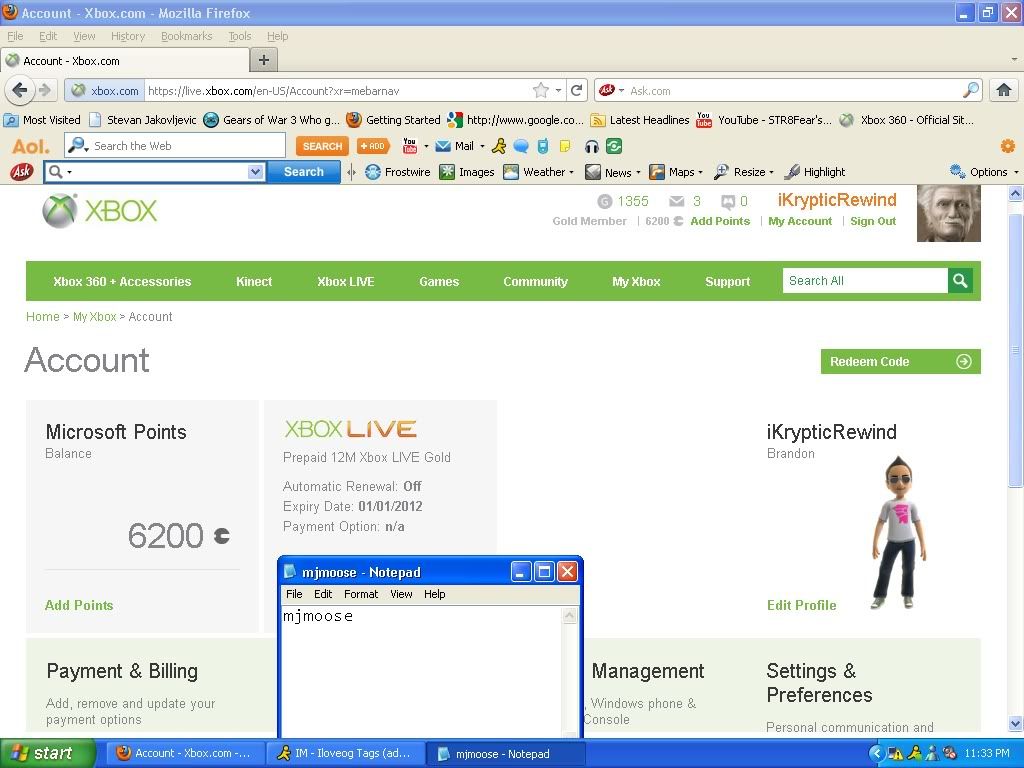Click the page scrollbar down arrow
This screenshot has height=768, width=1024.
(x=1015, y=724)
